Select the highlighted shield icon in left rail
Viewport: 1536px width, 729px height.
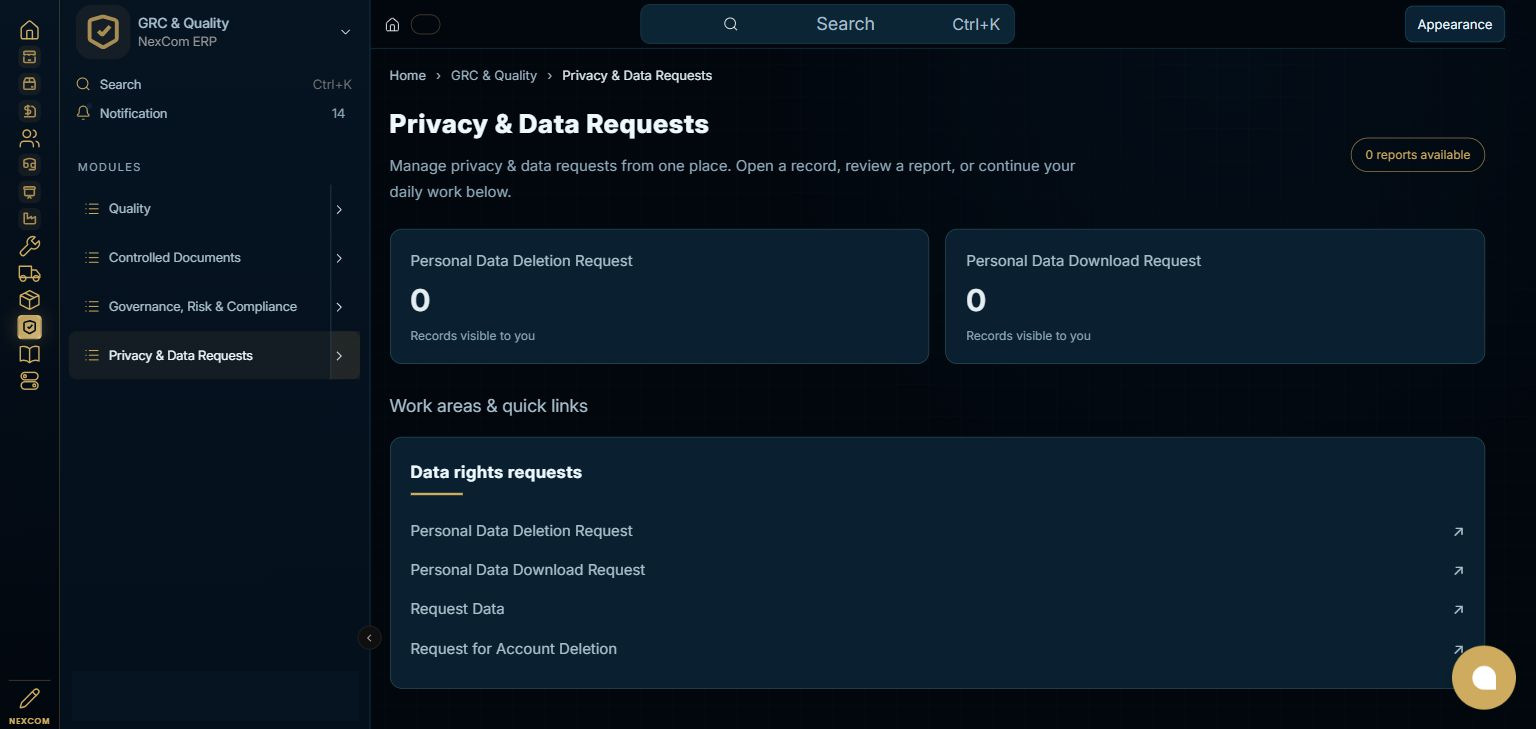click(x=30, y=327)
